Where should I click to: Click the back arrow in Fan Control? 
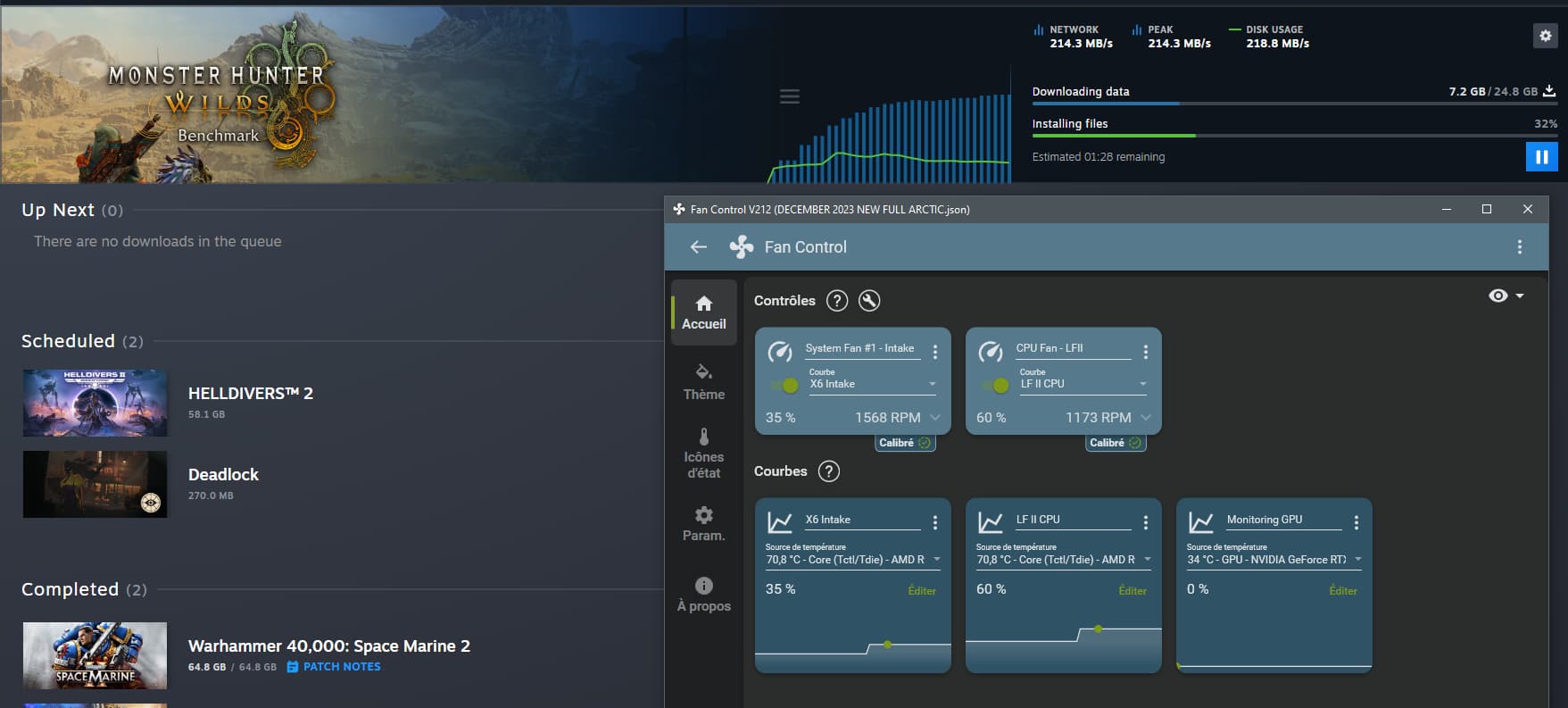[699, 246]
